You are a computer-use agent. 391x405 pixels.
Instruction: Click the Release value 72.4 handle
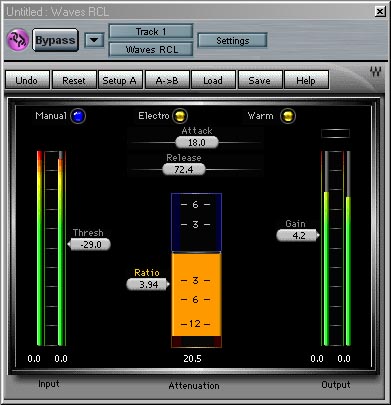[x=184, y=169]
